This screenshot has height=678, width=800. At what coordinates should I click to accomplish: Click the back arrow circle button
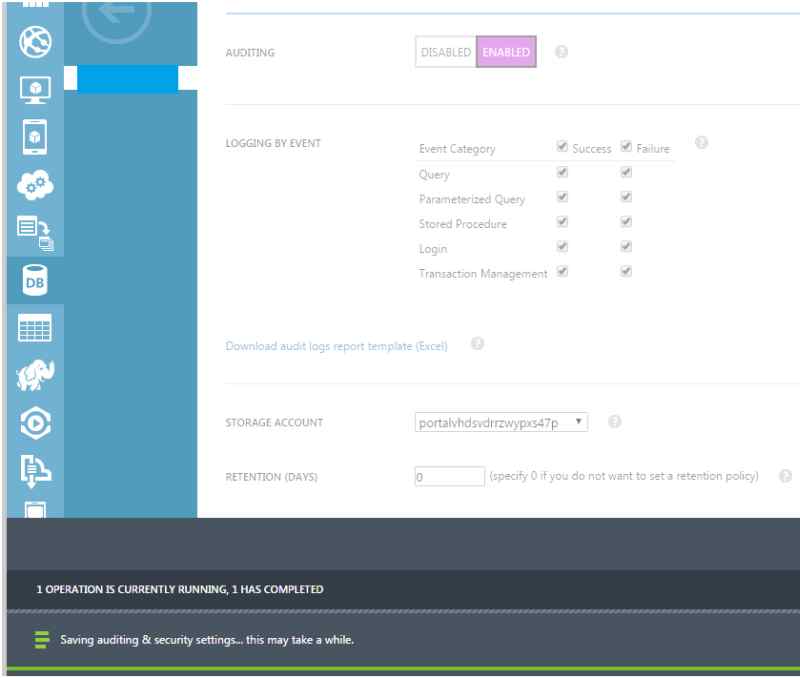tap(116, 15)
